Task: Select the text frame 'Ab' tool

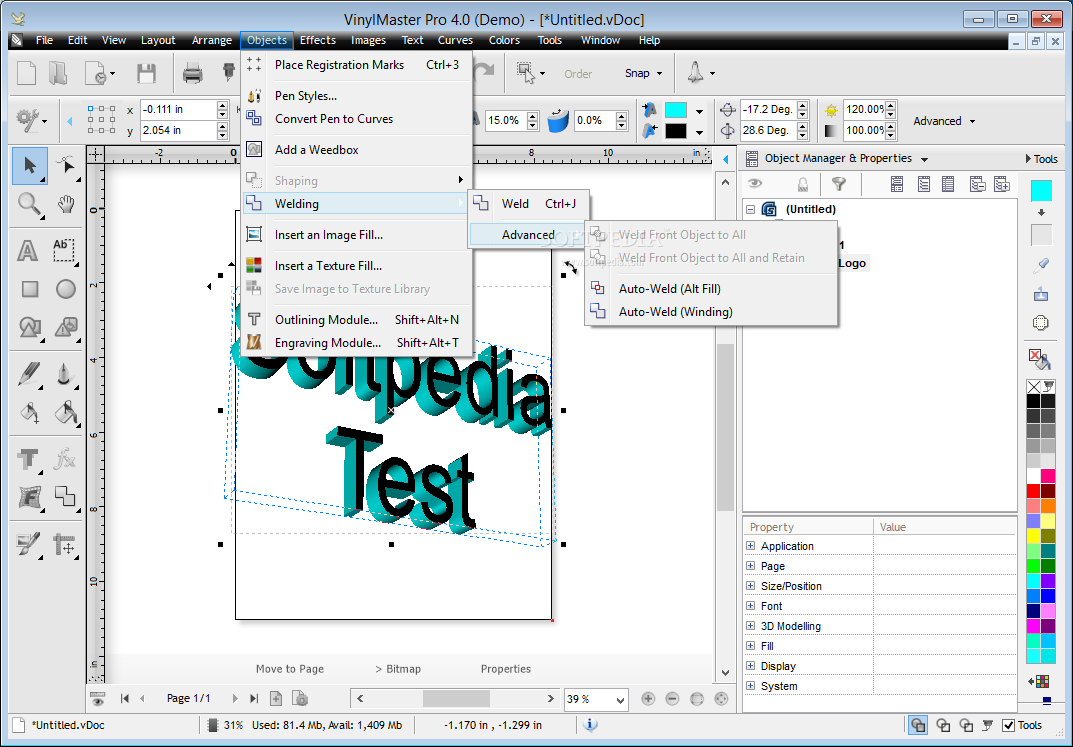Action: pyautogui.click(x=64, y=250)
